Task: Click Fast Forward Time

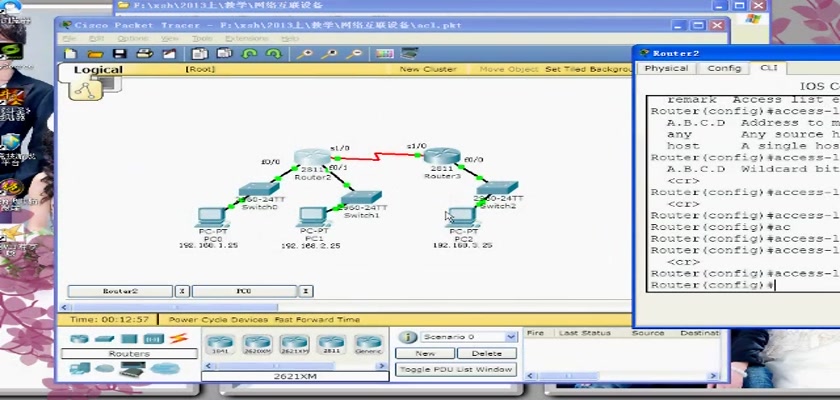Action: pos(317,320)
